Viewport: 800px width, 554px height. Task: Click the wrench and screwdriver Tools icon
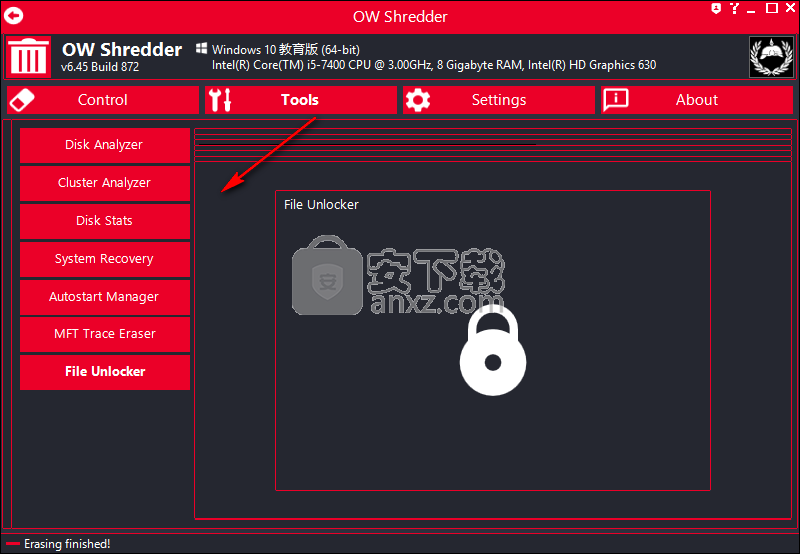pos(220,99)
